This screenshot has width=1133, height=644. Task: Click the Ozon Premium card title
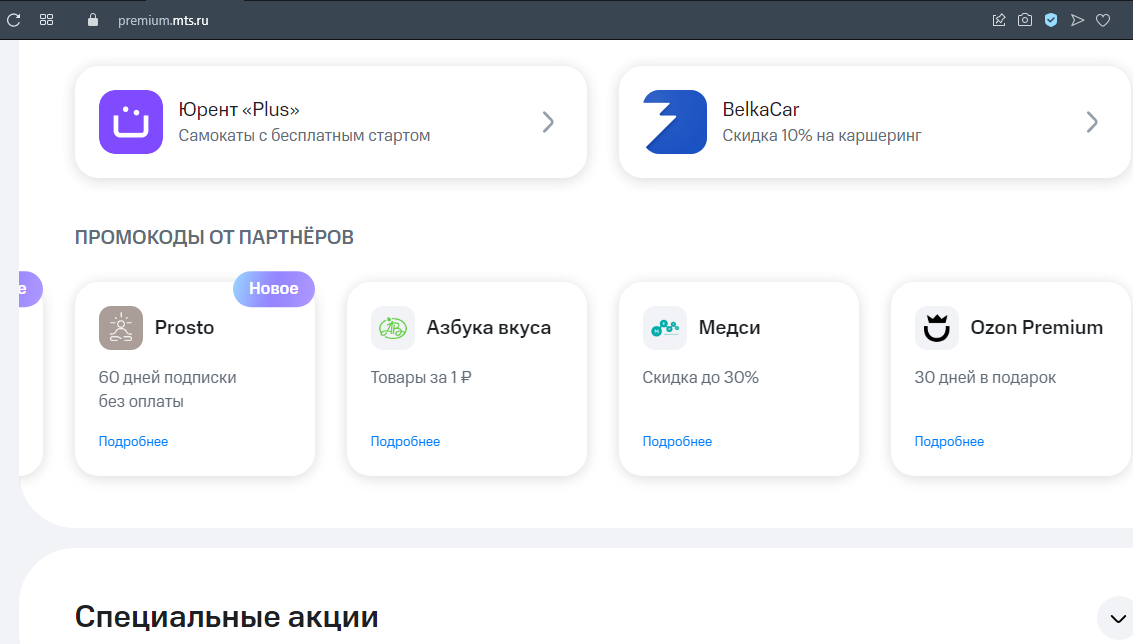click(1036, 327)
